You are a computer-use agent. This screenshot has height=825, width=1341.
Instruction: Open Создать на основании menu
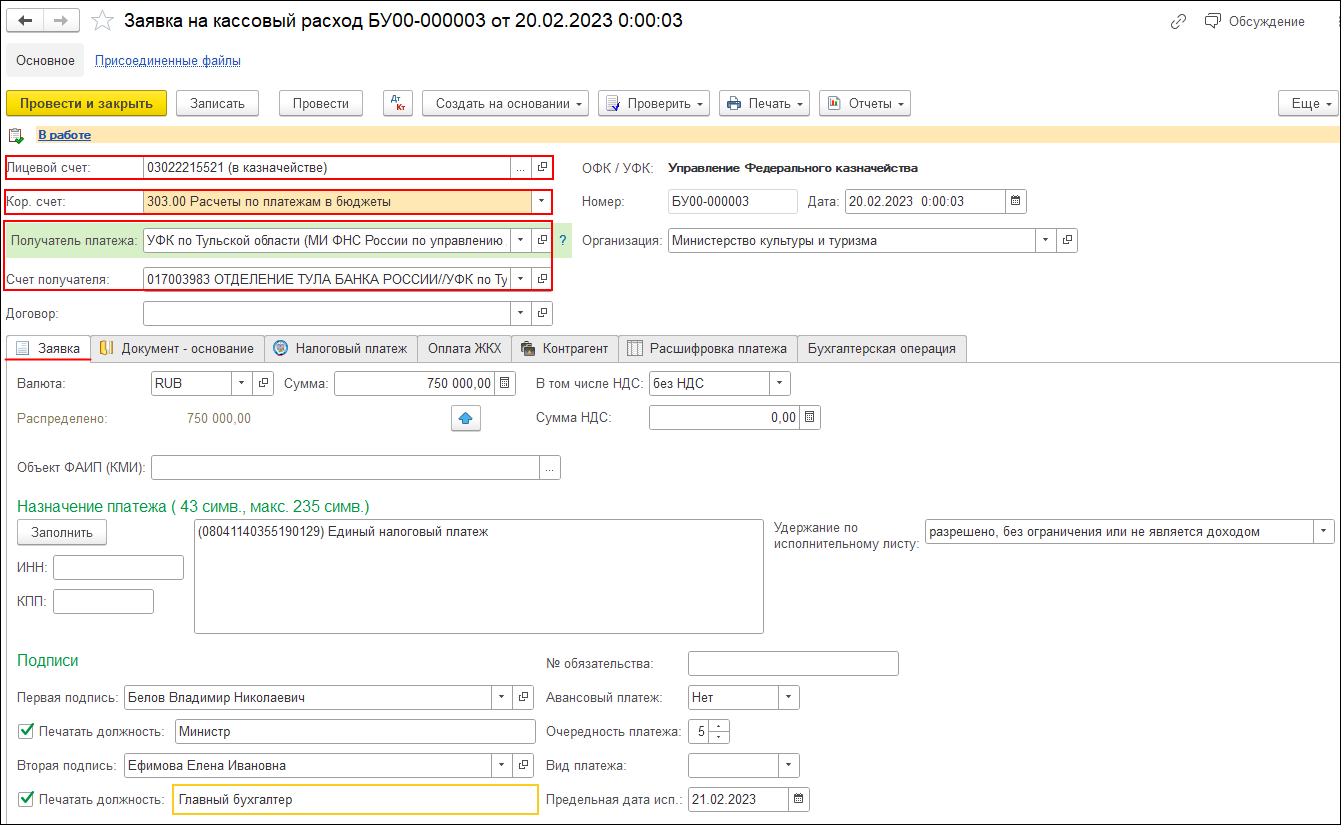coord(507,103)
